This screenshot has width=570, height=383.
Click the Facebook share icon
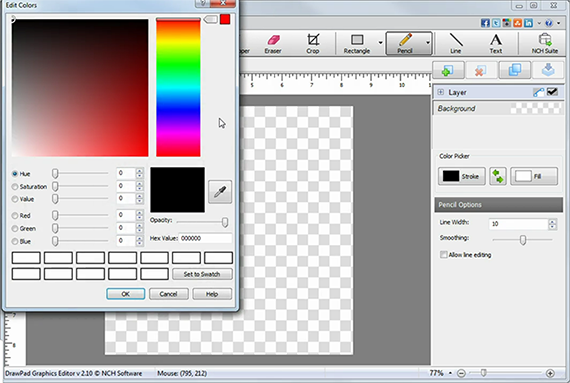pyautogui.click(x=485, y=23)
